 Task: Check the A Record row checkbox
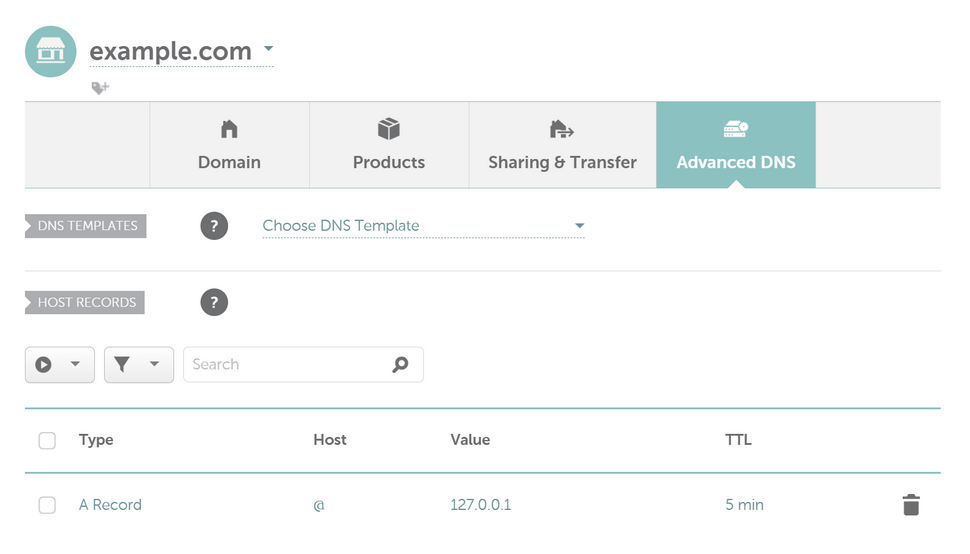coord(47,505)
